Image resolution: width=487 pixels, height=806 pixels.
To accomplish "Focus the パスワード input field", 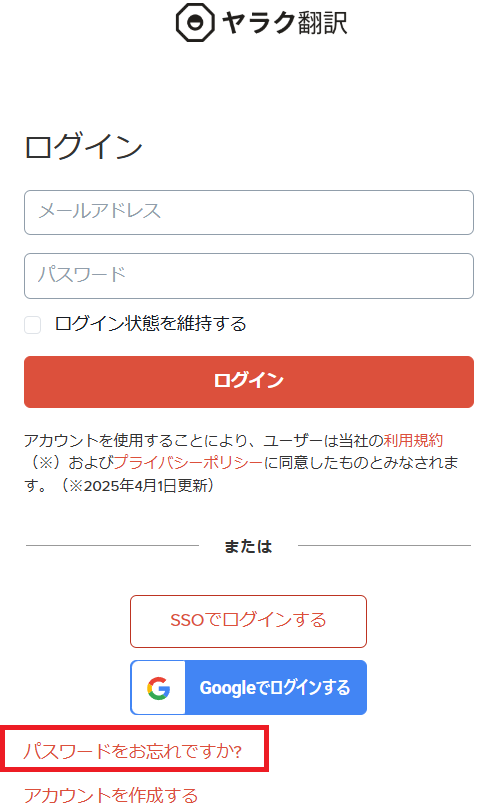I will [x=249, y=276].
